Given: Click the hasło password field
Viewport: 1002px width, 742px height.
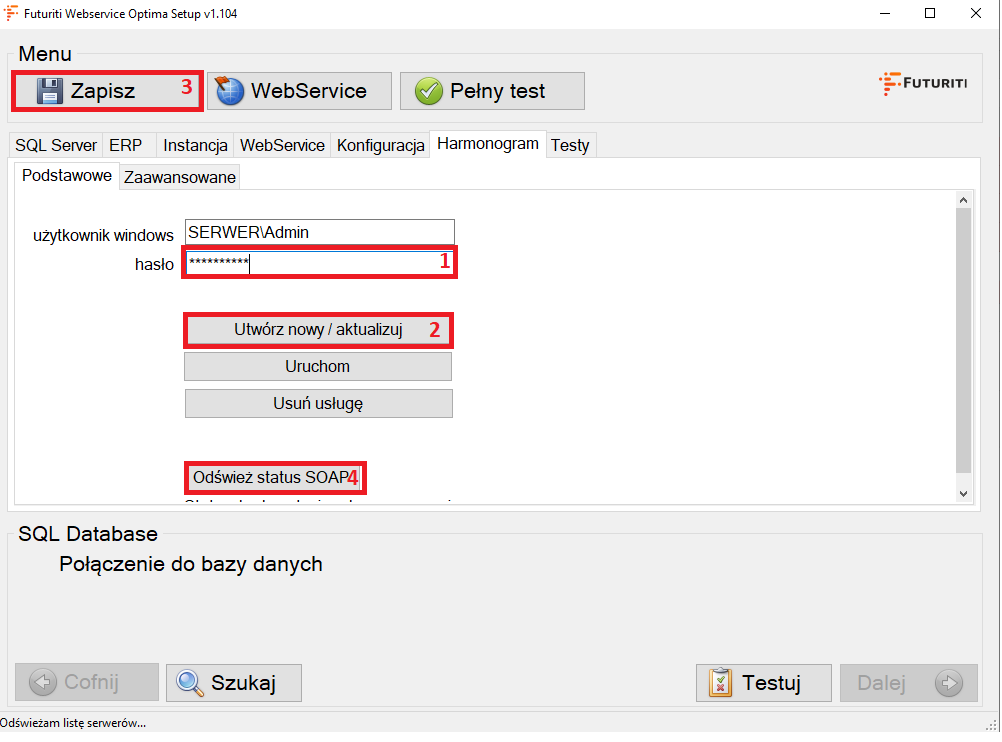Looking at the screenshot, I should 318,263.
